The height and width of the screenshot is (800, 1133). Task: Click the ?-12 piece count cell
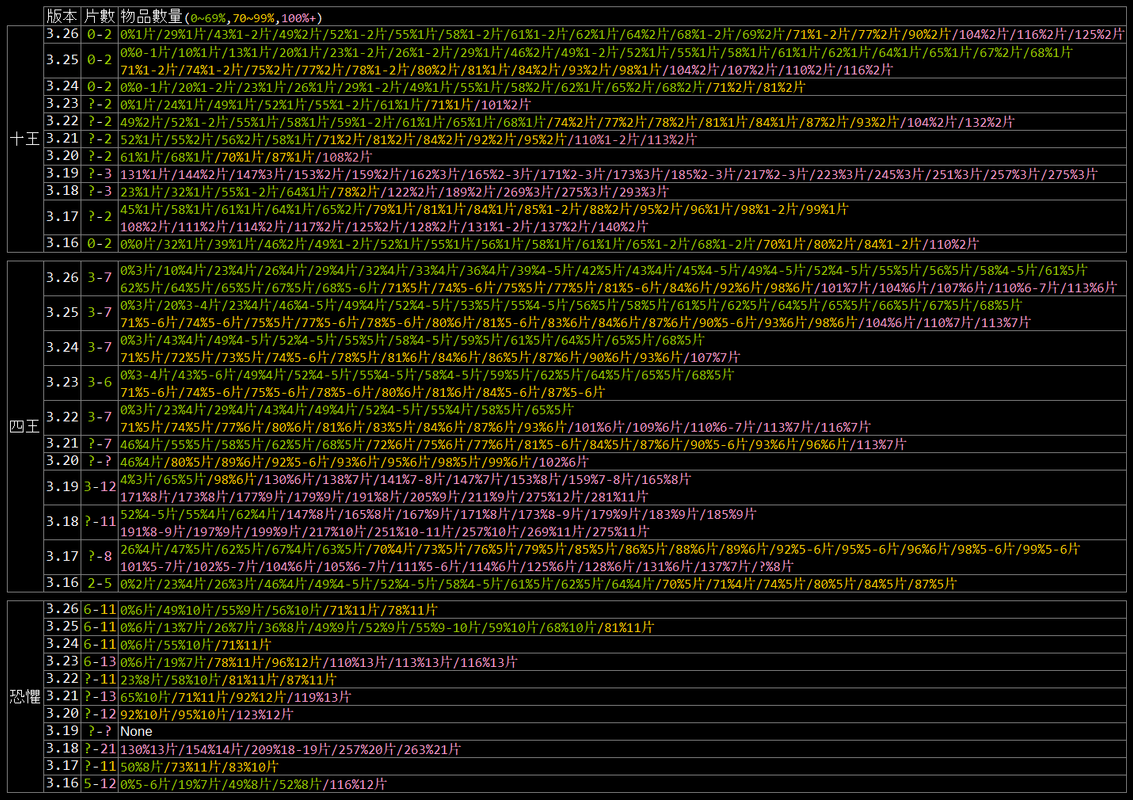[100, 714]
